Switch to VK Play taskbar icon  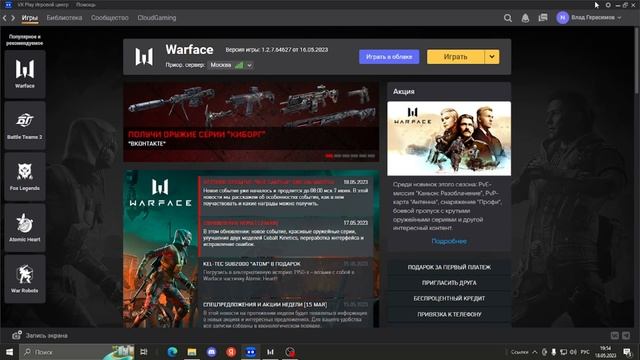[251, 352]
